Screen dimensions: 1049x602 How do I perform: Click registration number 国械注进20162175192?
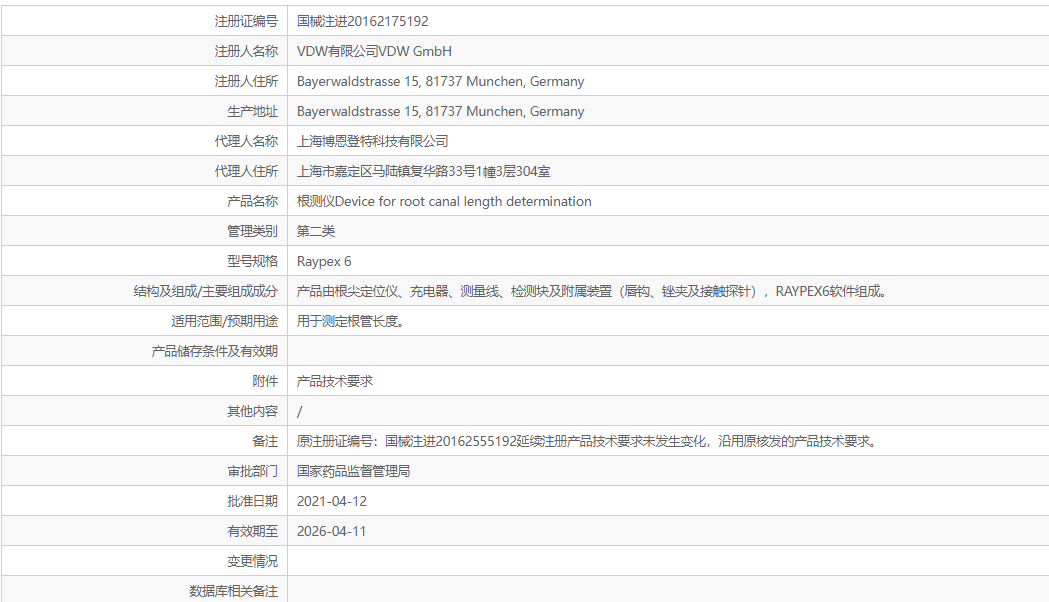(363, 21)
